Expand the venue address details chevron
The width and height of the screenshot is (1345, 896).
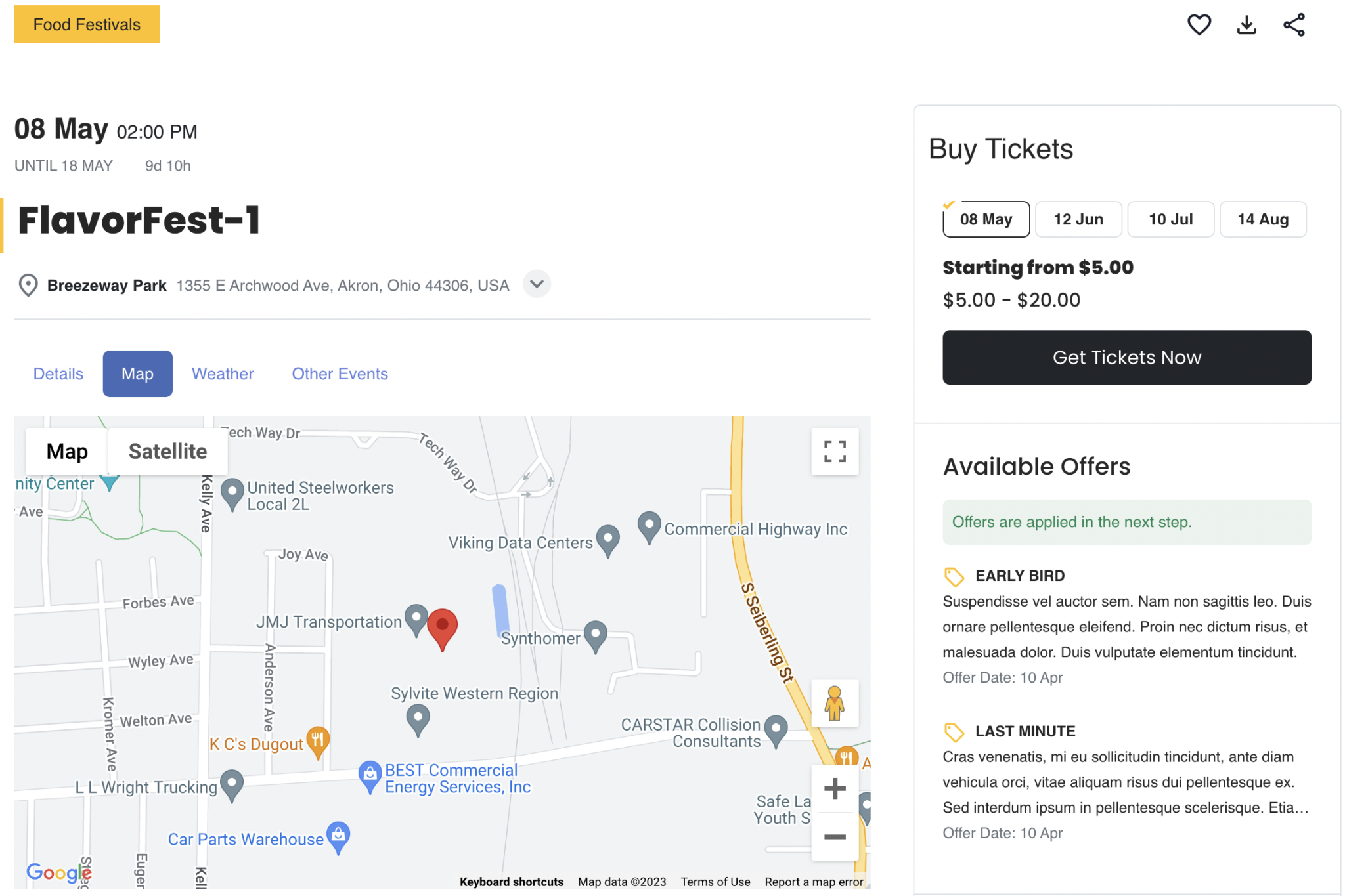(537, 284)
